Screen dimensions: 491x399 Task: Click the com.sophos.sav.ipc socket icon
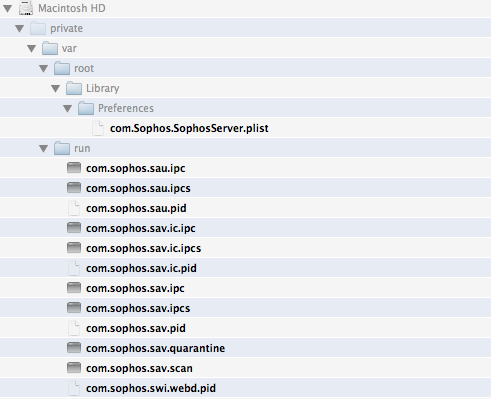(x=74, y=288)
